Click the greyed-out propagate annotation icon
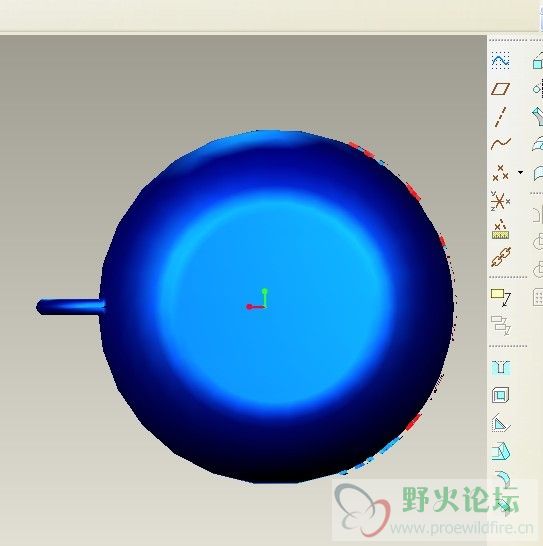The height and width of the screenshot is (546, 543). point(501,325)
